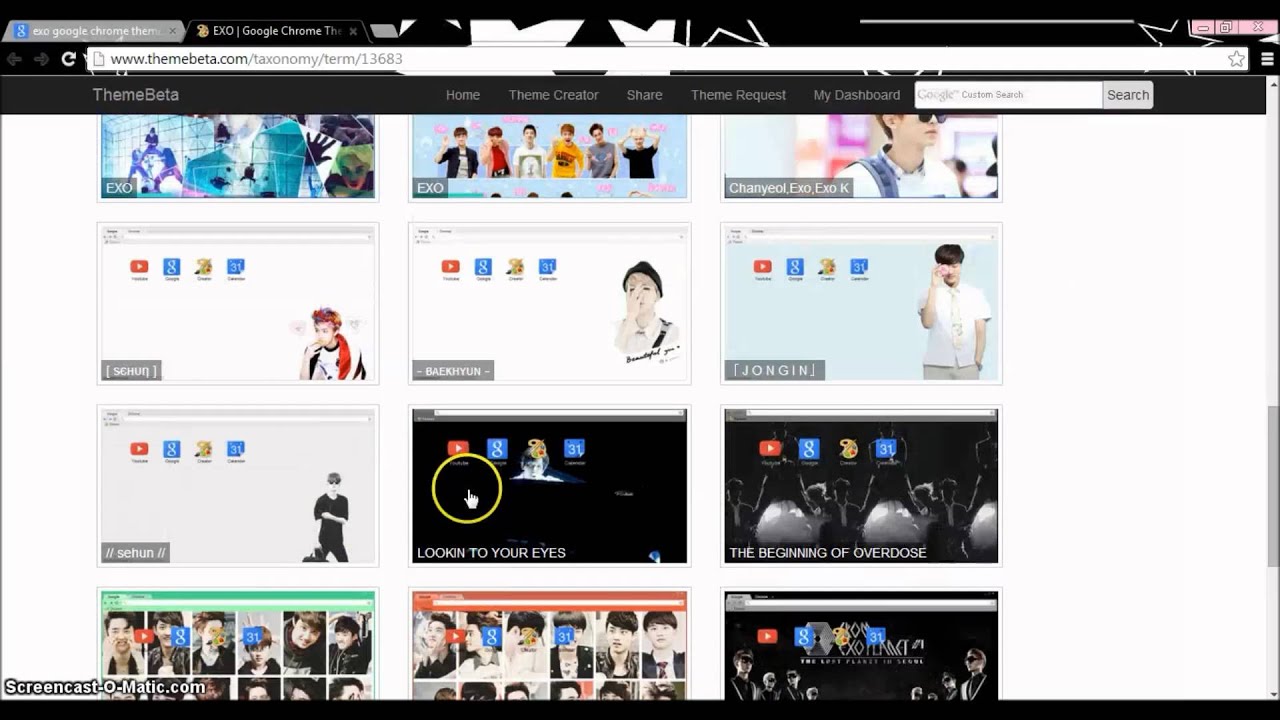Click the '[ sehun ]' caption label
Image resolution: width=1280 pixels, height=720 pixels.
coord(131,371)
